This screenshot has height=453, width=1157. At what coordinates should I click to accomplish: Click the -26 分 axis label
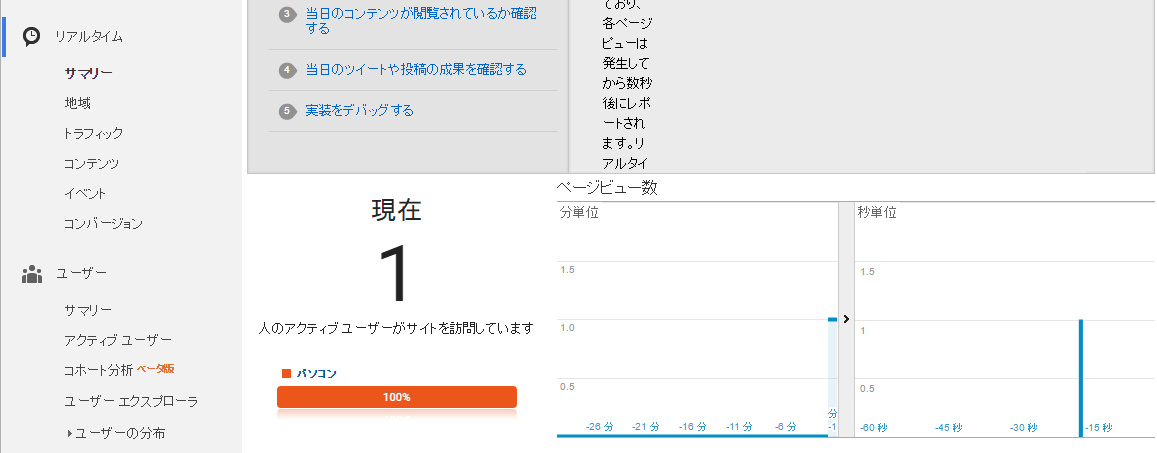click(599, 427)
